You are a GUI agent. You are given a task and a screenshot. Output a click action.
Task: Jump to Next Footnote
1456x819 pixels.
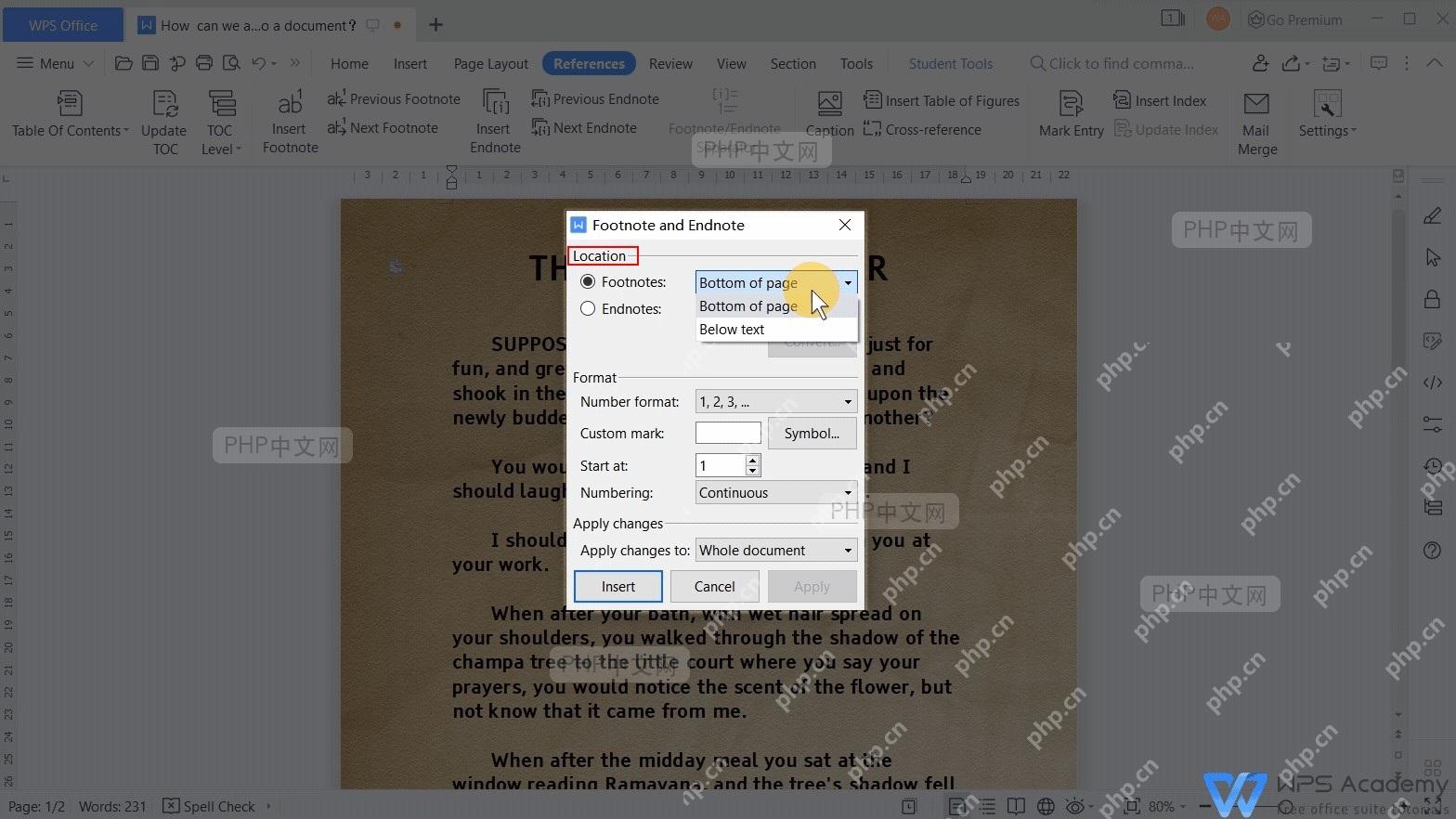[x=383, y=128]
